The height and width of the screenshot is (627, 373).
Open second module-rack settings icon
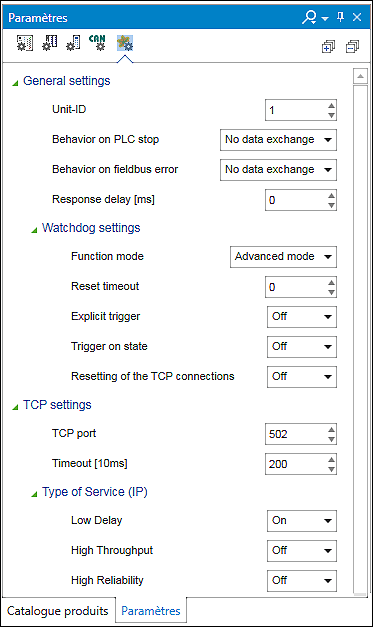point(50,43)
